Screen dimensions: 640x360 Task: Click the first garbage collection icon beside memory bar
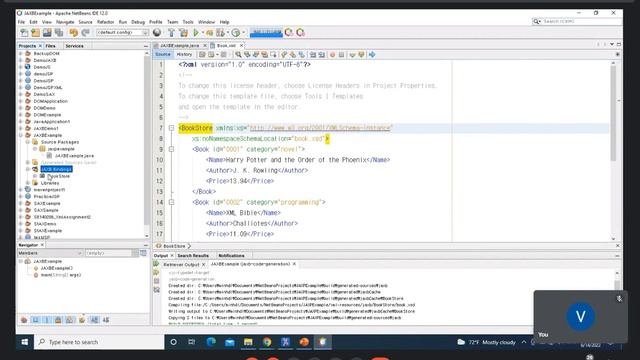coord(289,33)
